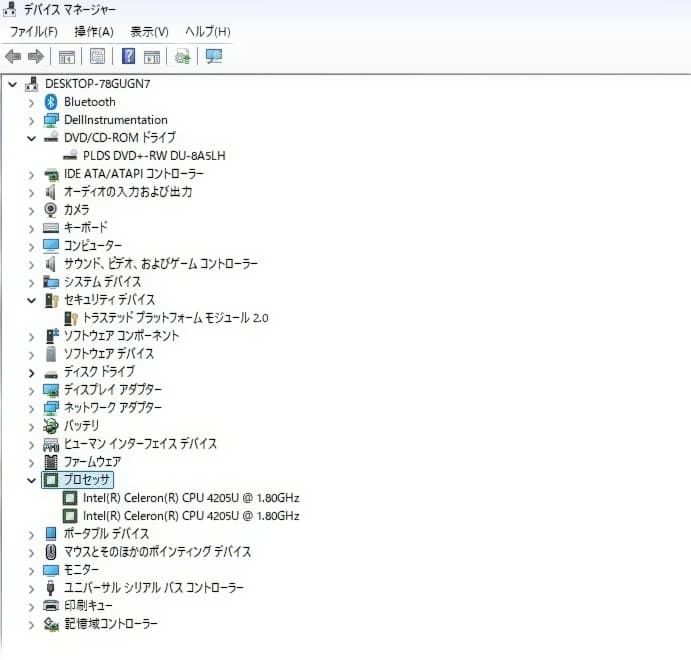This screenshot has height=660, width=691.
Task: Click the Back arrow toolbar icon
Action: (13, 56)
